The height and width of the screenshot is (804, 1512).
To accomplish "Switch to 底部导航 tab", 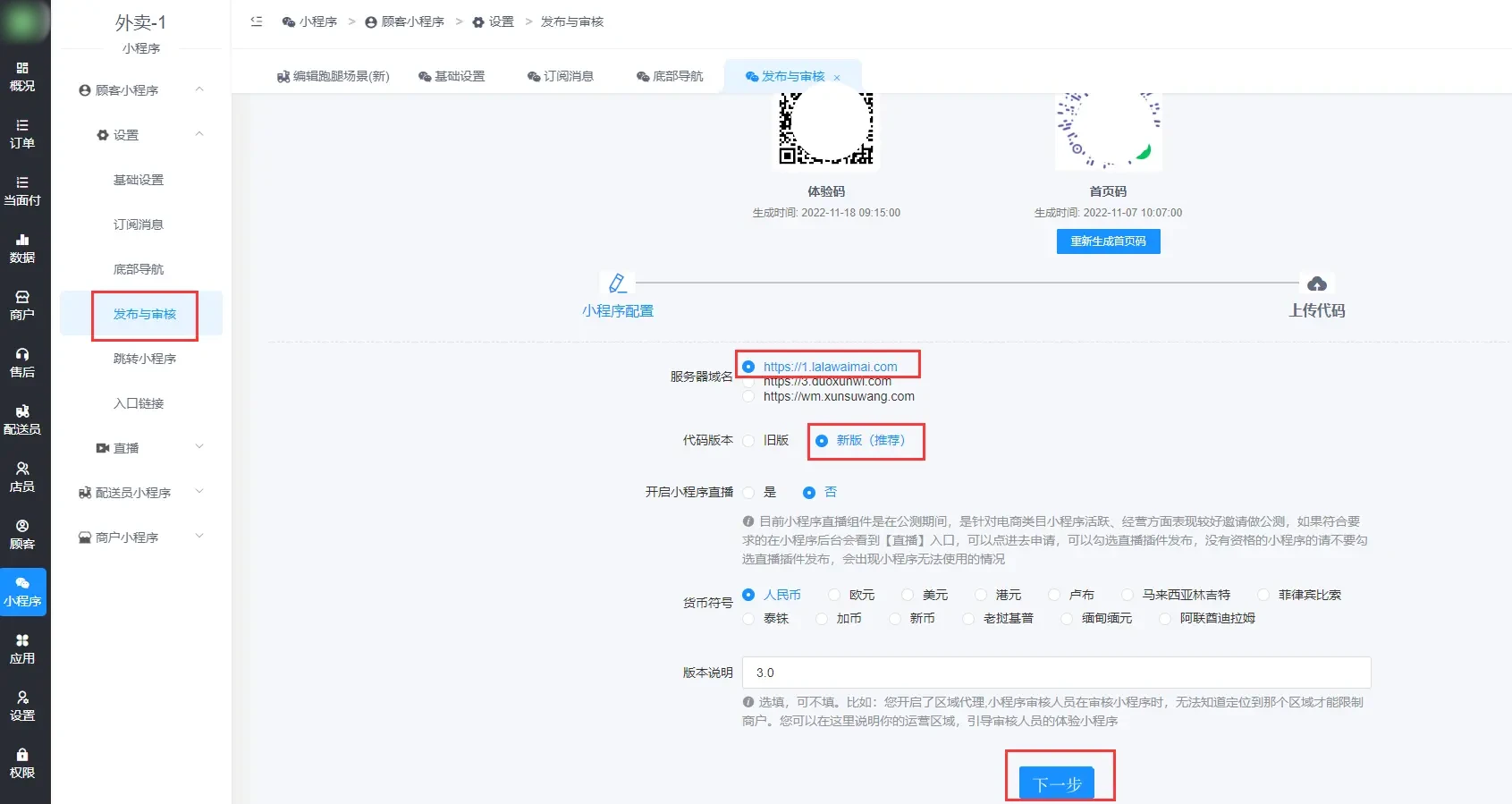I will tap(670, 76).
